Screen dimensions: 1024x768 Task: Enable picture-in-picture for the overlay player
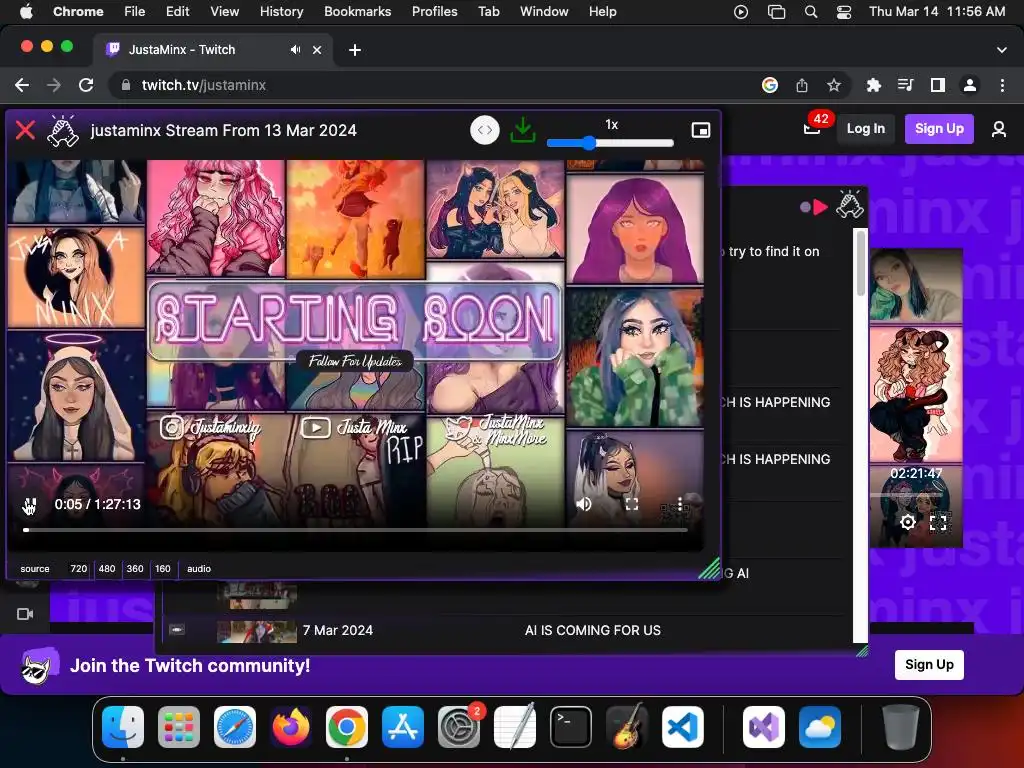click(x=701, y=130)
